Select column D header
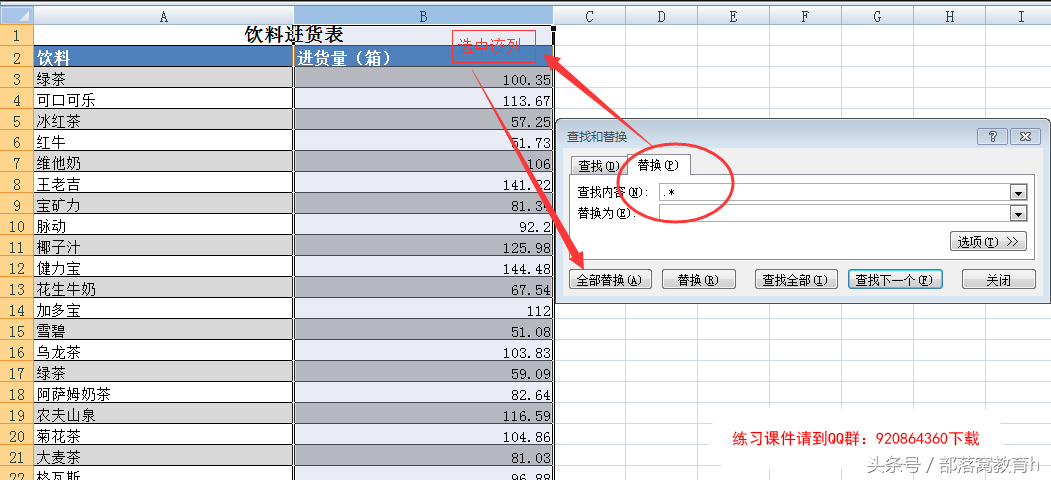This screenshot has height=480, width=1051. pos(662,16)
